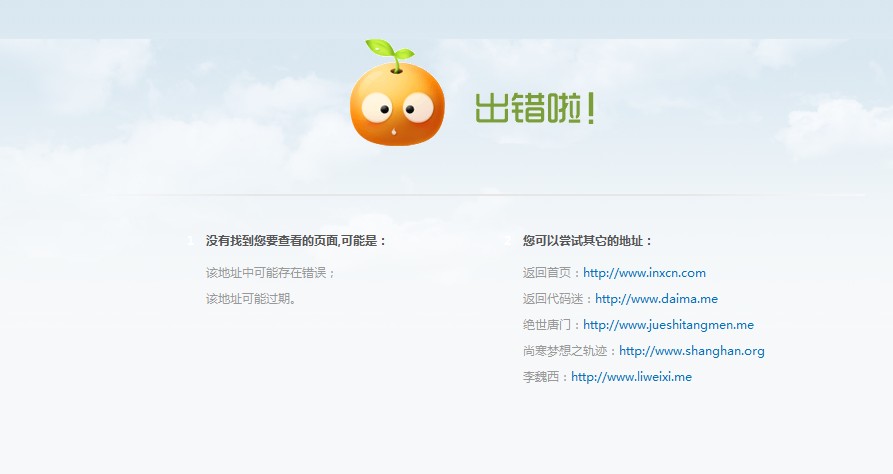Select the text 该地址可能过期。
The width and height of the screenshot is (893, 474).
pyautogui.click(x=251, y=299)
